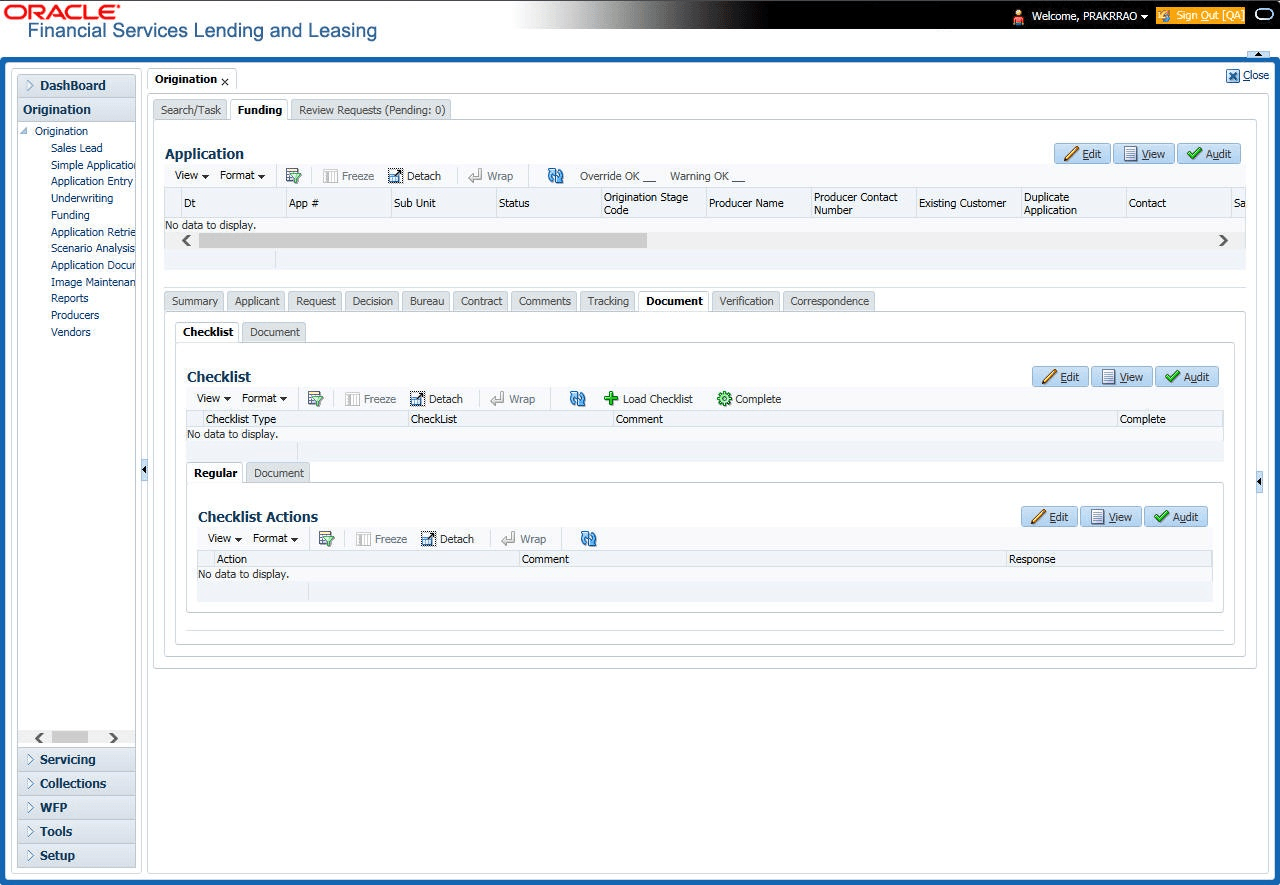The height and width of the screenshot is (885, 1280).
Task: Mark the checklist Complete
Action: click(749, 399)
